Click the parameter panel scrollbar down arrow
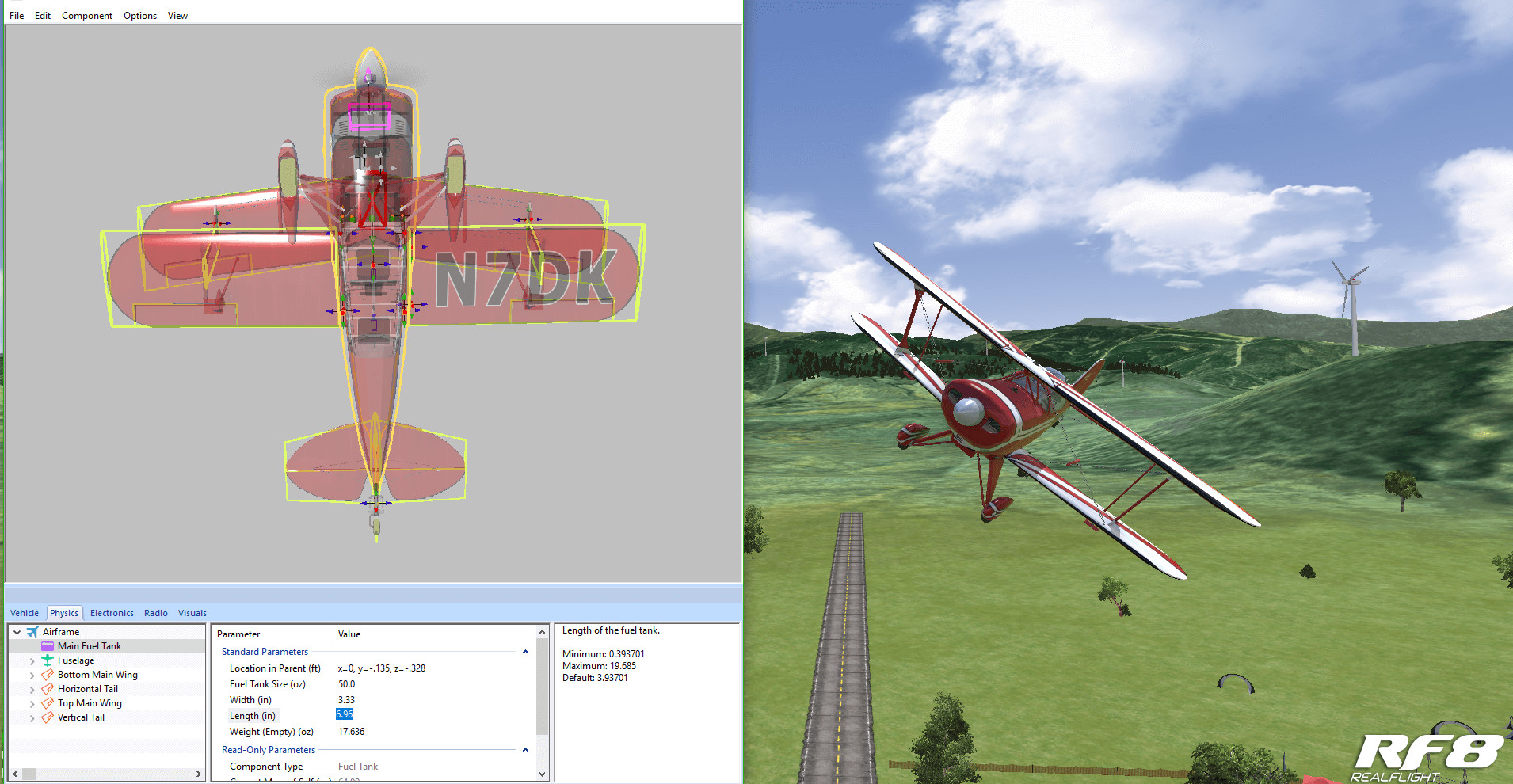 tap(542, 774)
